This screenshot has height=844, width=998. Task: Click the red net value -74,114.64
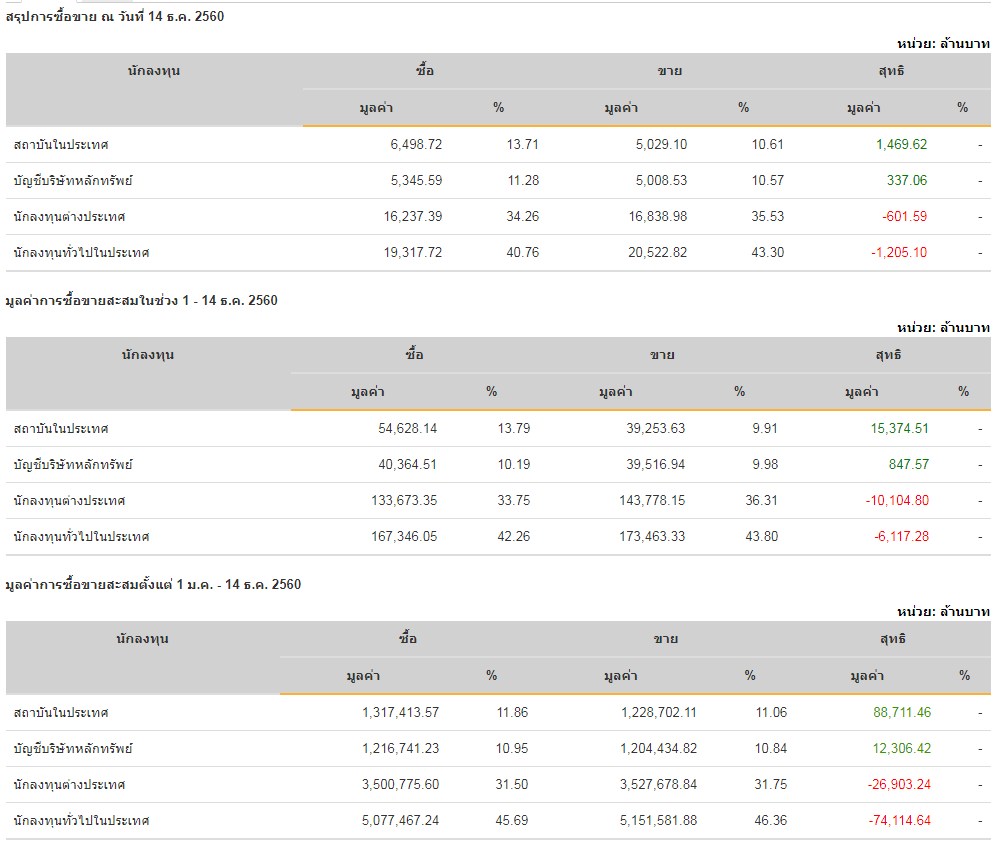pyautogui.click(x=900, y=820)
